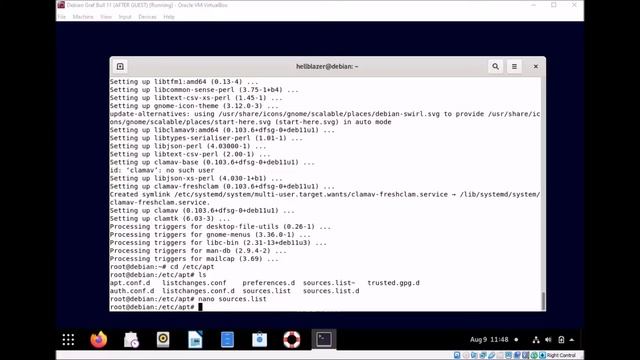This screenshot has height=360, width=640.
Task: Click 'apt.conf.d' in the ls output
Action: [130, 283]
